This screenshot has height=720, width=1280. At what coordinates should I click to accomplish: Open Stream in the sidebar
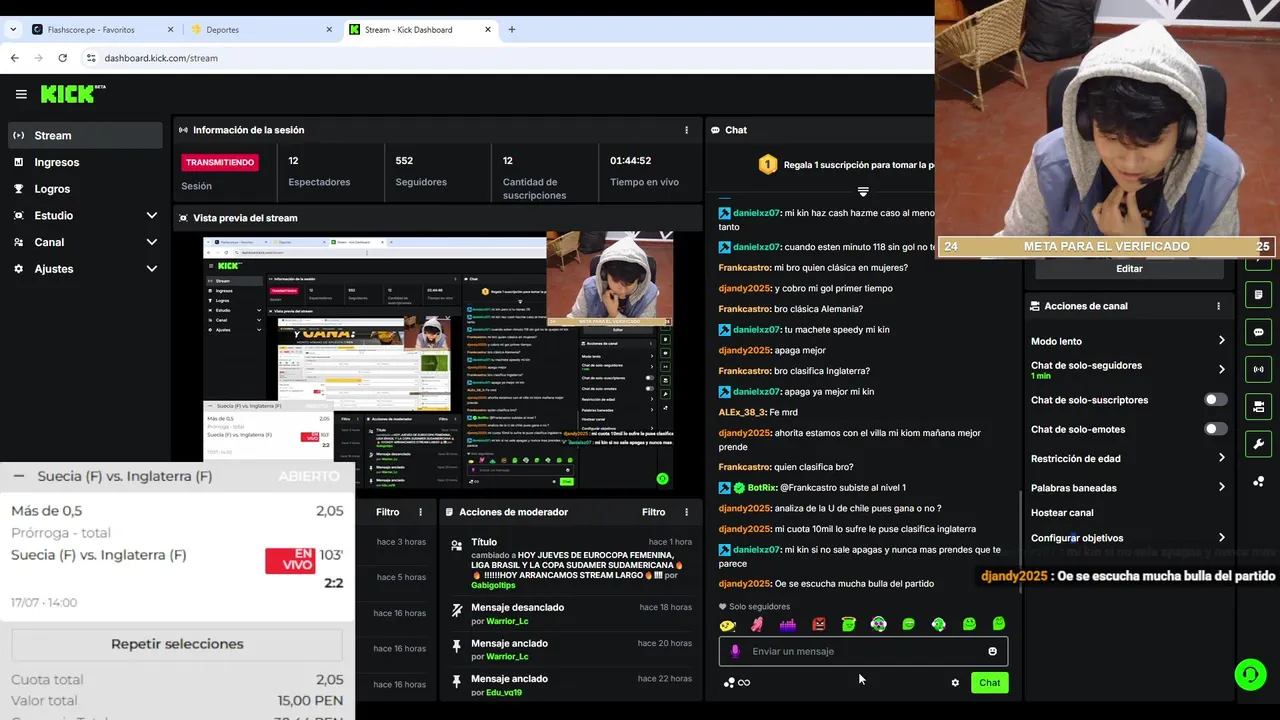(84, 135)
